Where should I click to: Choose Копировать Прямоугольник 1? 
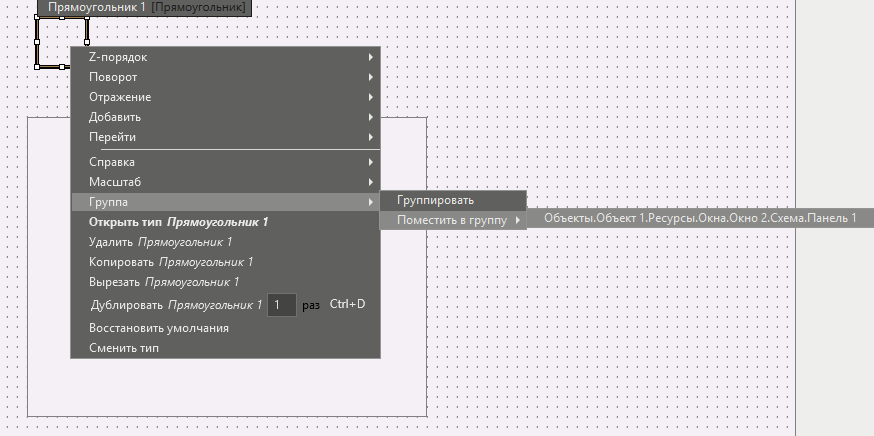(170, 262)
